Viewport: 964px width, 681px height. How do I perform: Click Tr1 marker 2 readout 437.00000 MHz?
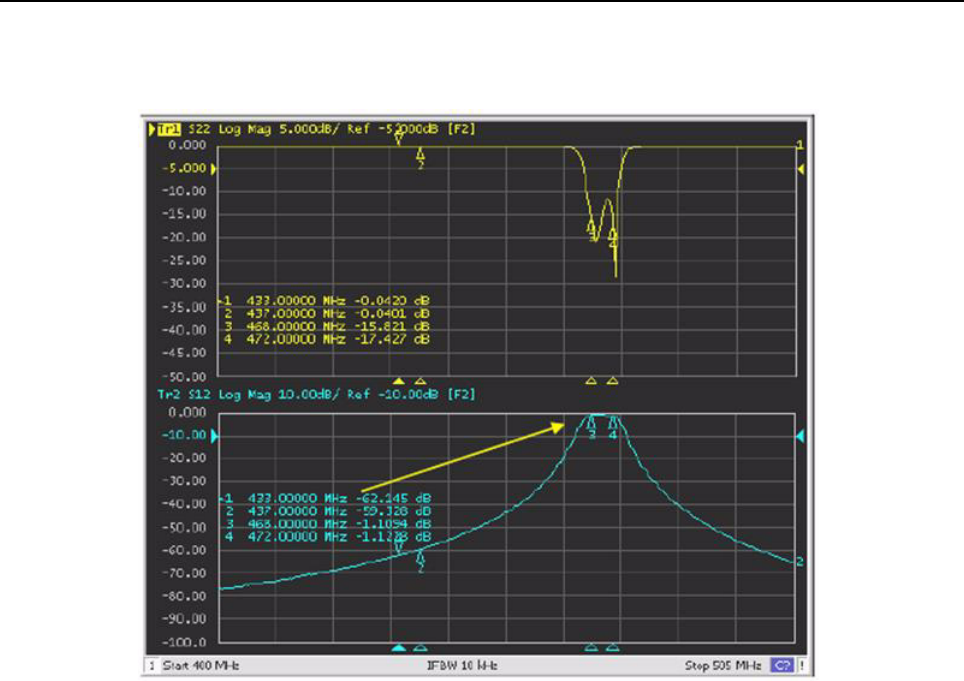(x=325, y=314)
